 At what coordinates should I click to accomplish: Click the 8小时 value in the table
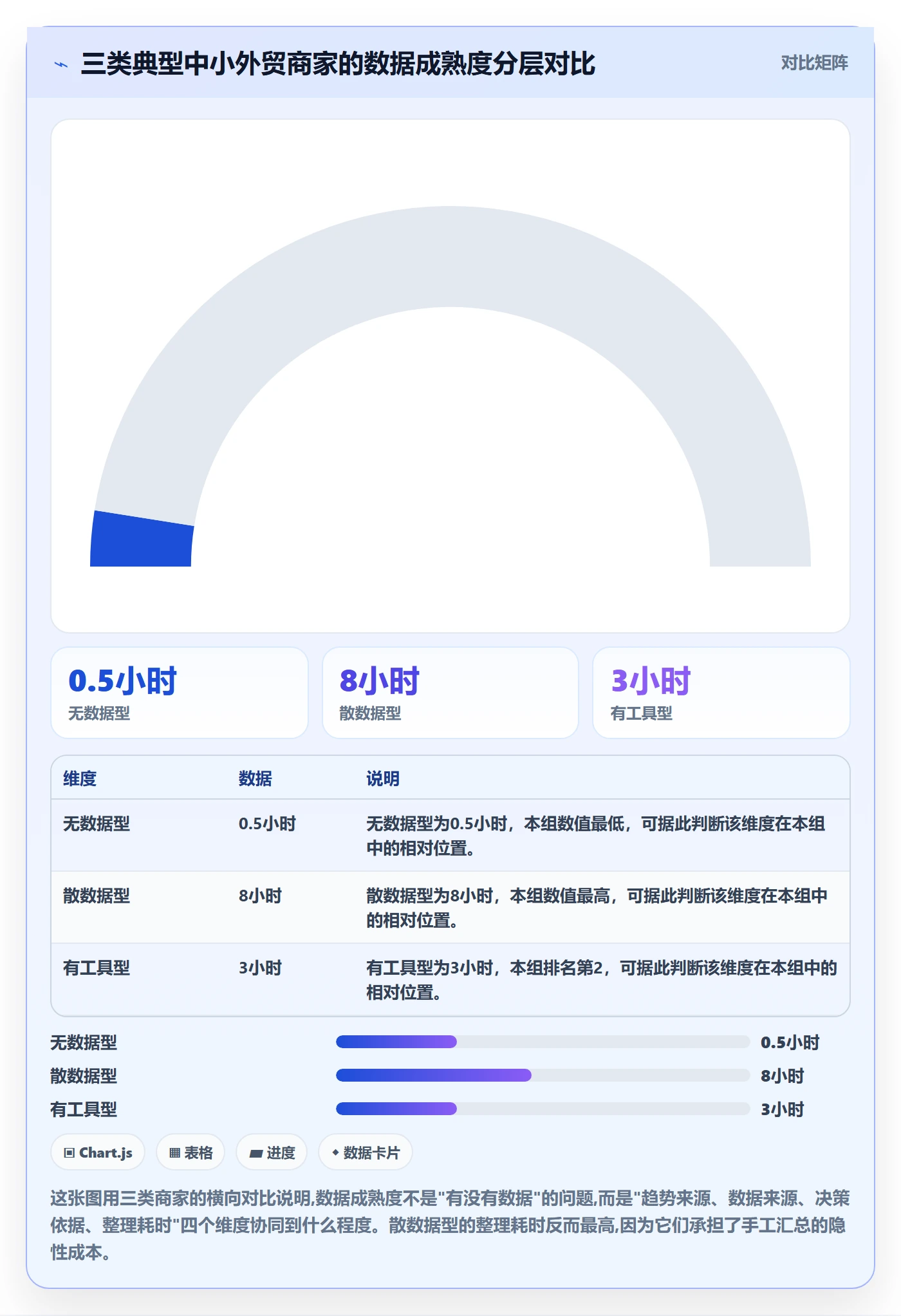pyautogui.click(x=260, y=896)
